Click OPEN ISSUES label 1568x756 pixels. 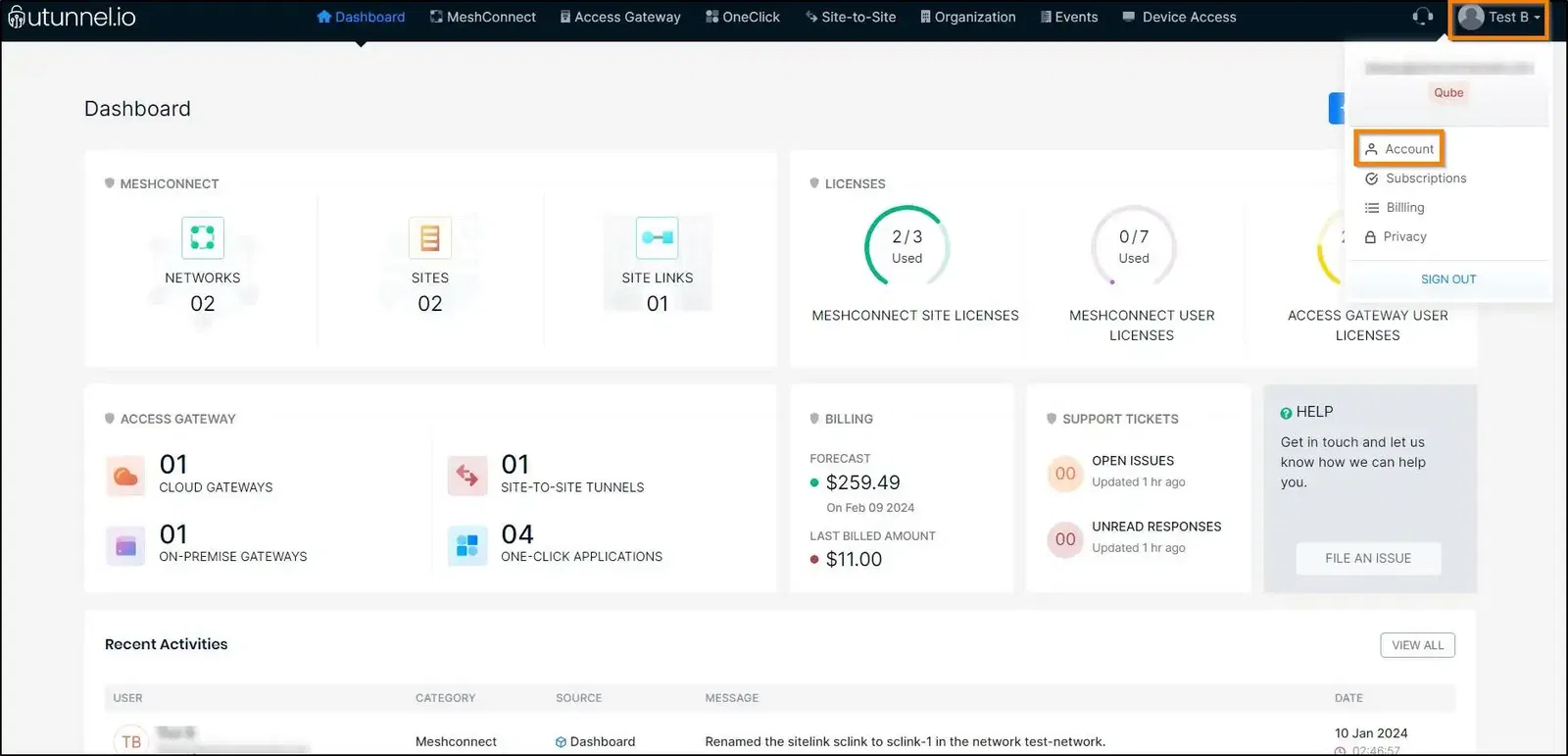click(x=1133, y=461)
